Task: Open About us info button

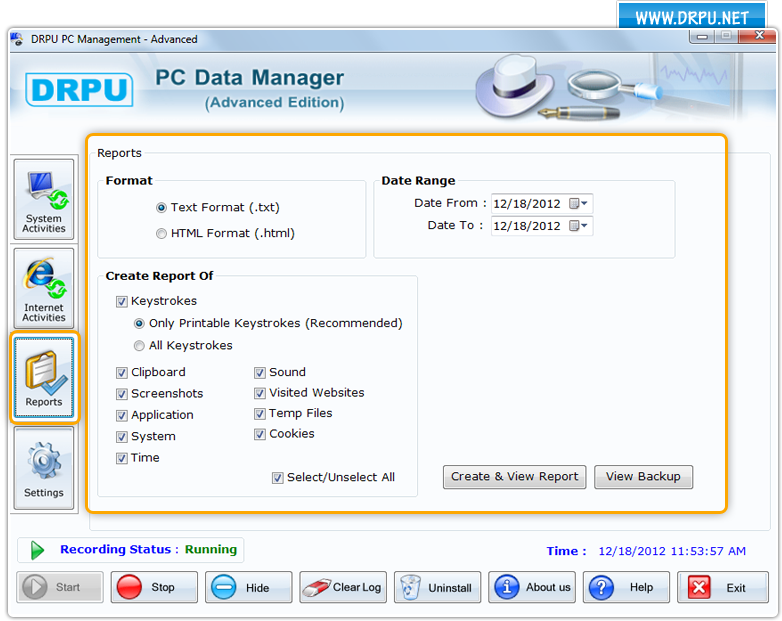Action: point(532,587)
